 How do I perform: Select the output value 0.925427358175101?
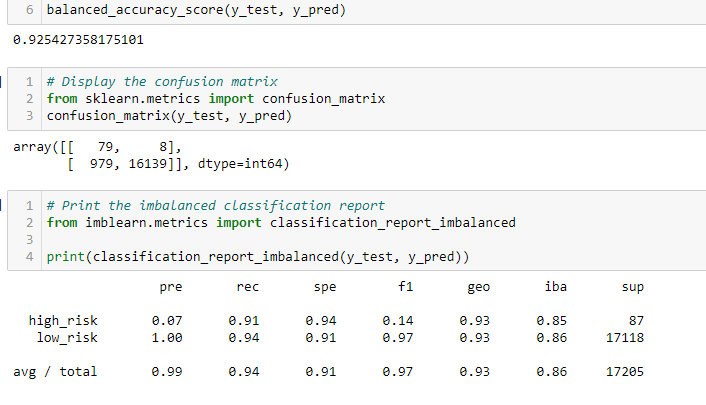[78, 40]
